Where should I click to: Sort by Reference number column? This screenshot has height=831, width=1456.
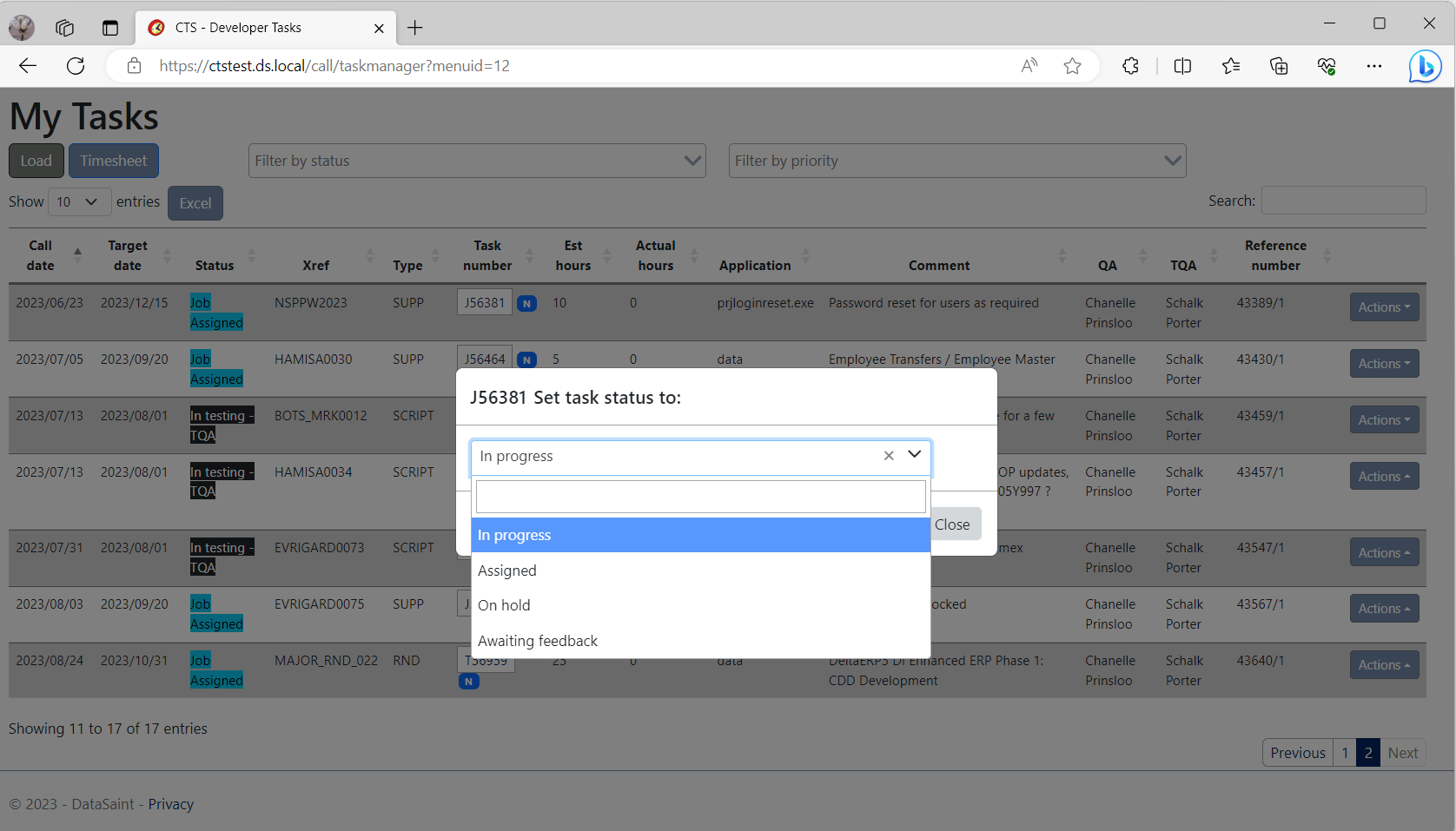[1327, 255]
